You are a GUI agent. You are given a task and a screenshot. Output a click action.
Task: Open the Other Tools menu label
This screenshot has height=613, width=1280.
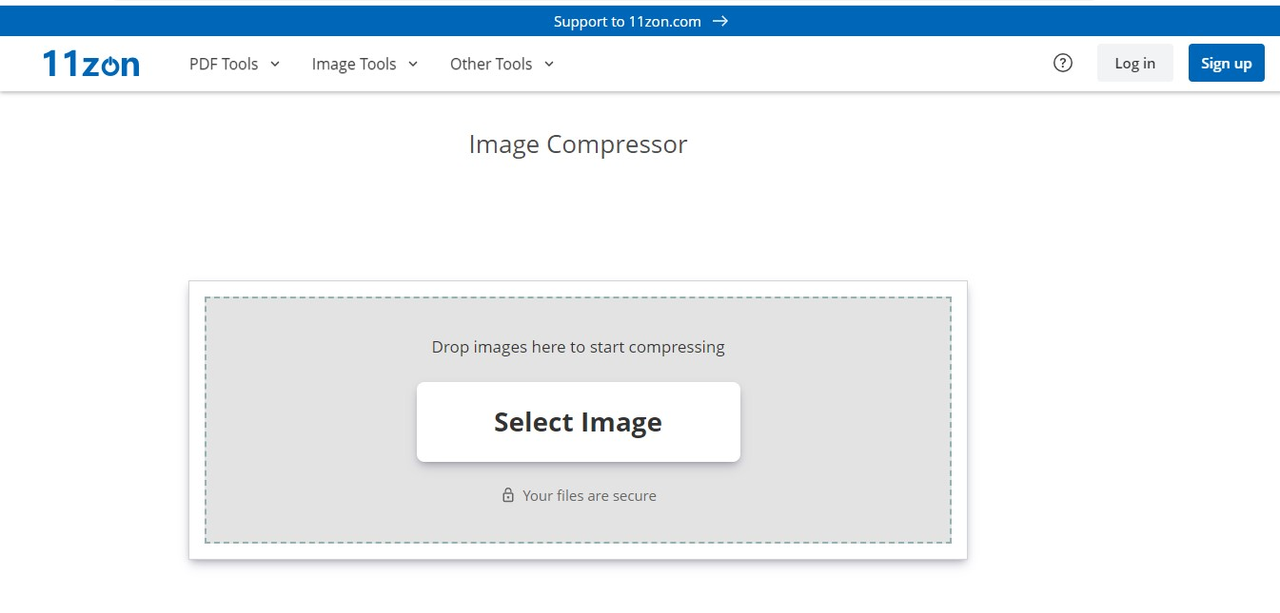tap(491, 64)
